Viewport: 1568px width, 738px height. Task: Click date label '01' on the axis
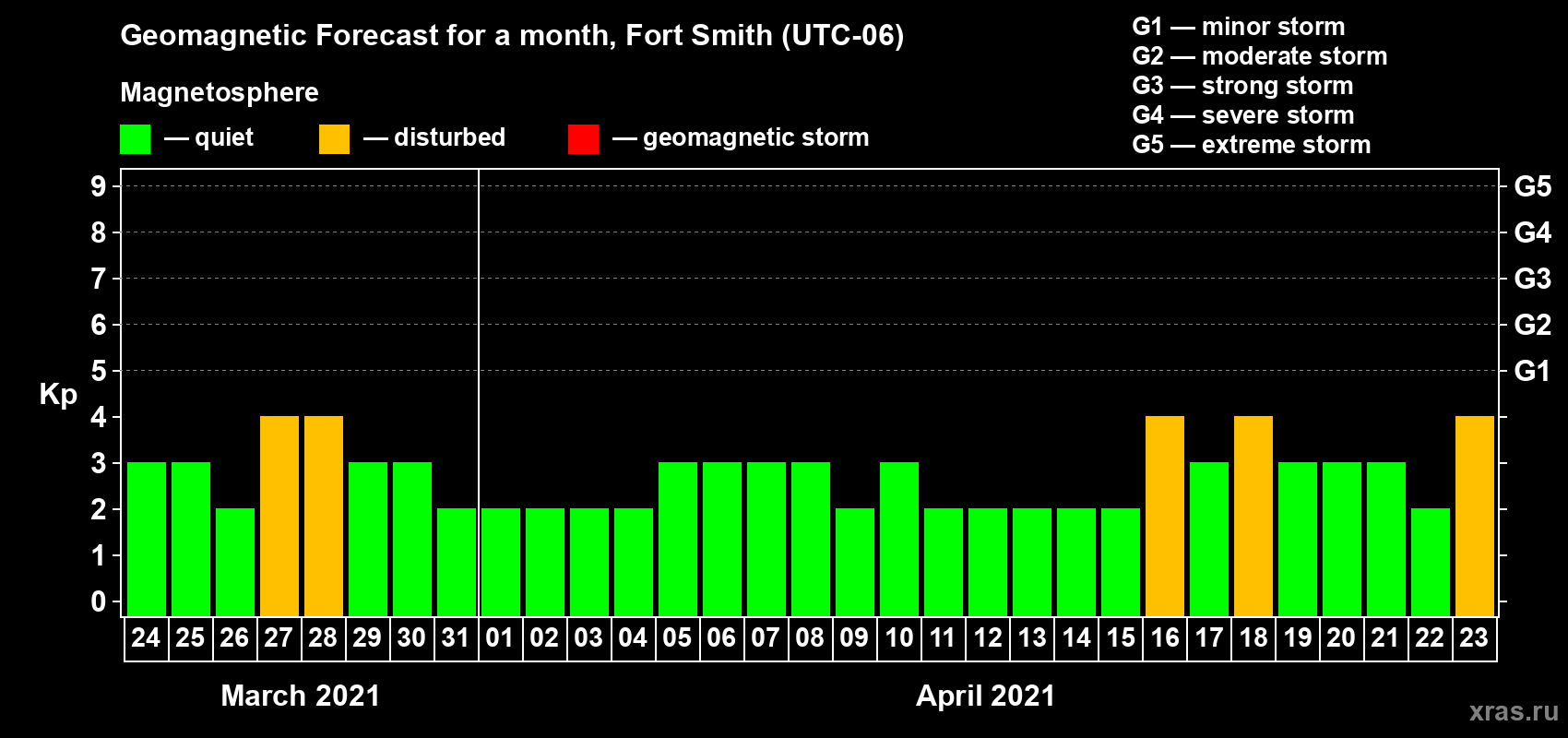pos(500,638)
